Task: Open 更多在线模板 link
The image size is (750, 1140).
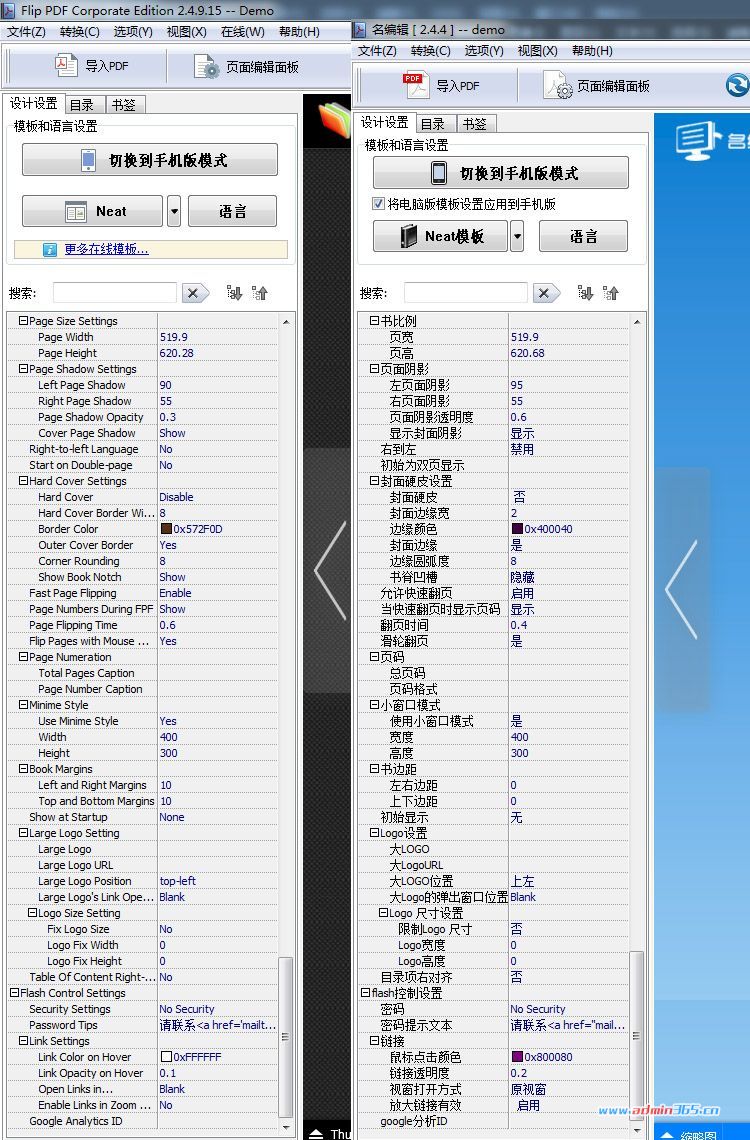Action: 106,249
